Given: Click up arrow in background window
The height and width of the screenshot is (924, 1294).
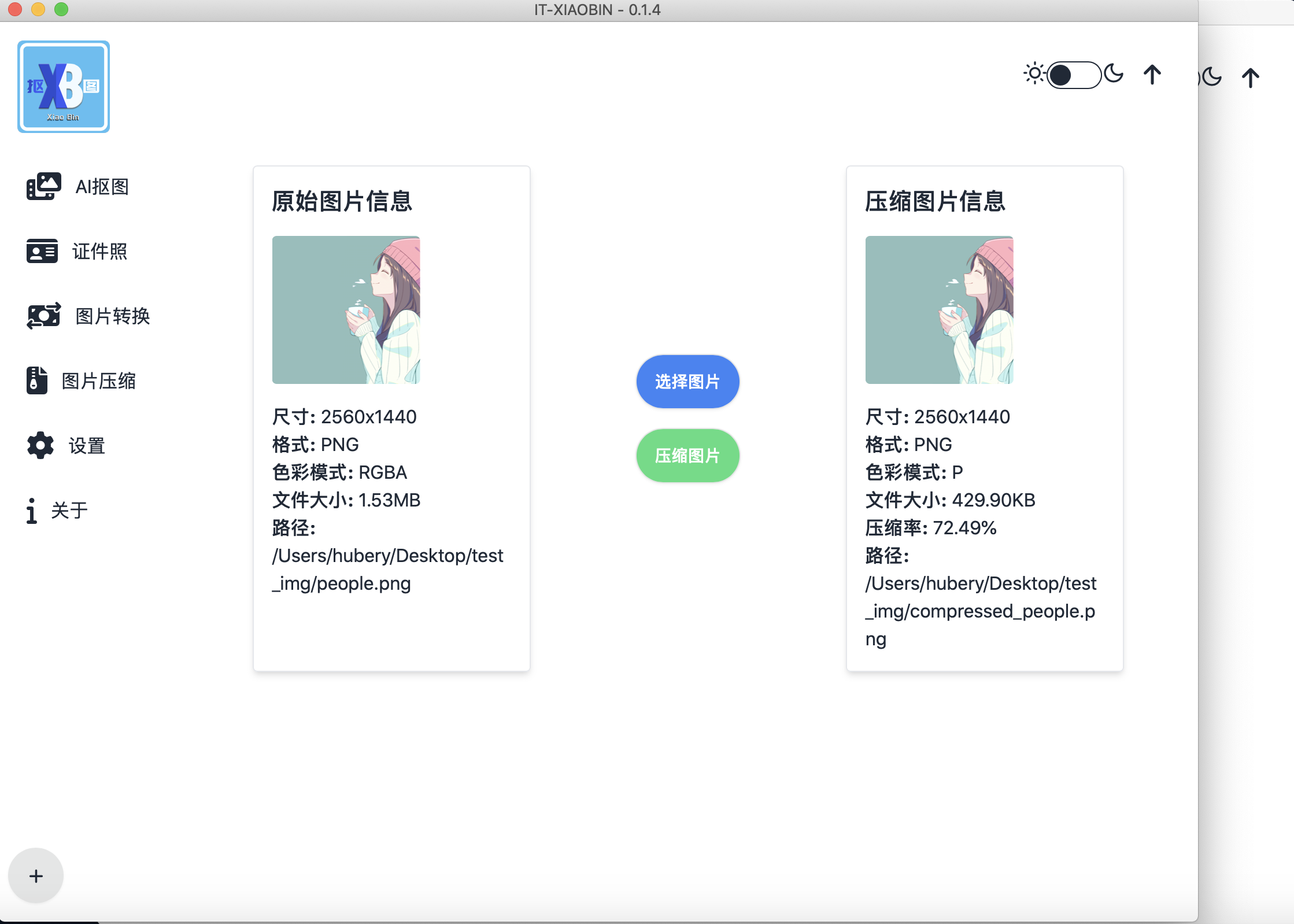Looking at the screenshot, I should pyautogui.click(x=1250, y=77).
